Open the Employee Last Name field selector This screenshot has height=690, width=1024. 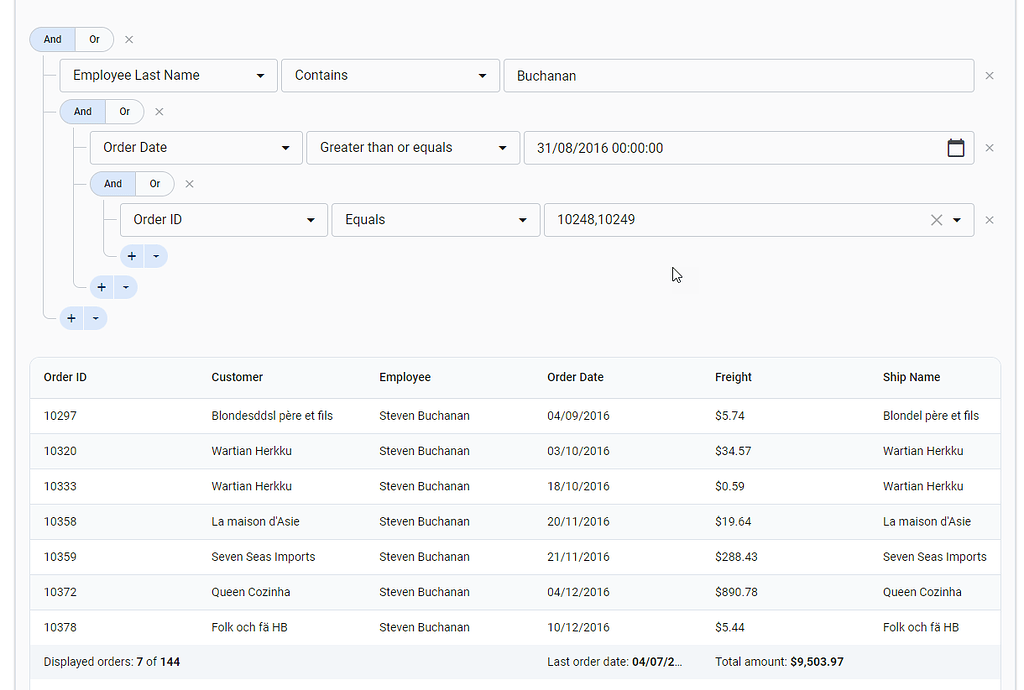[x=168, y=75]
